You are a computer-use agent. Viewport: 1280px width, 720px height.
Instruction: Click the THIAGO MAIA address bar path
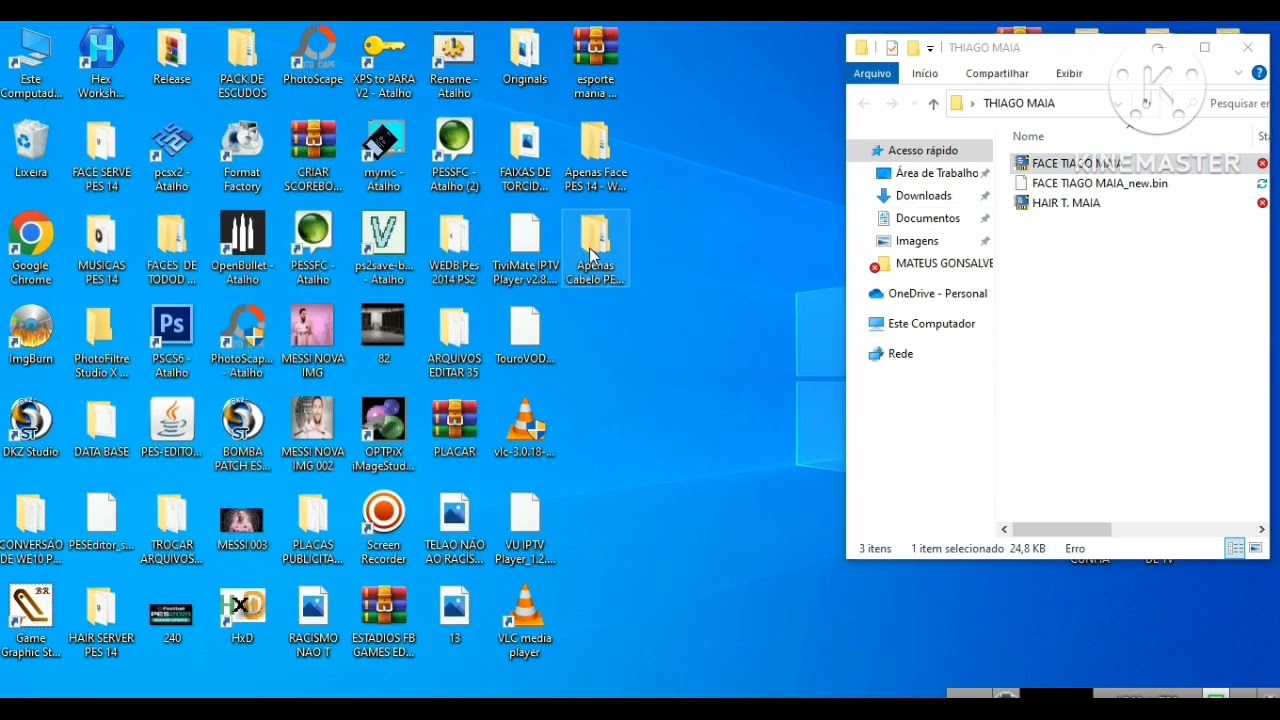pos(1019,103)
